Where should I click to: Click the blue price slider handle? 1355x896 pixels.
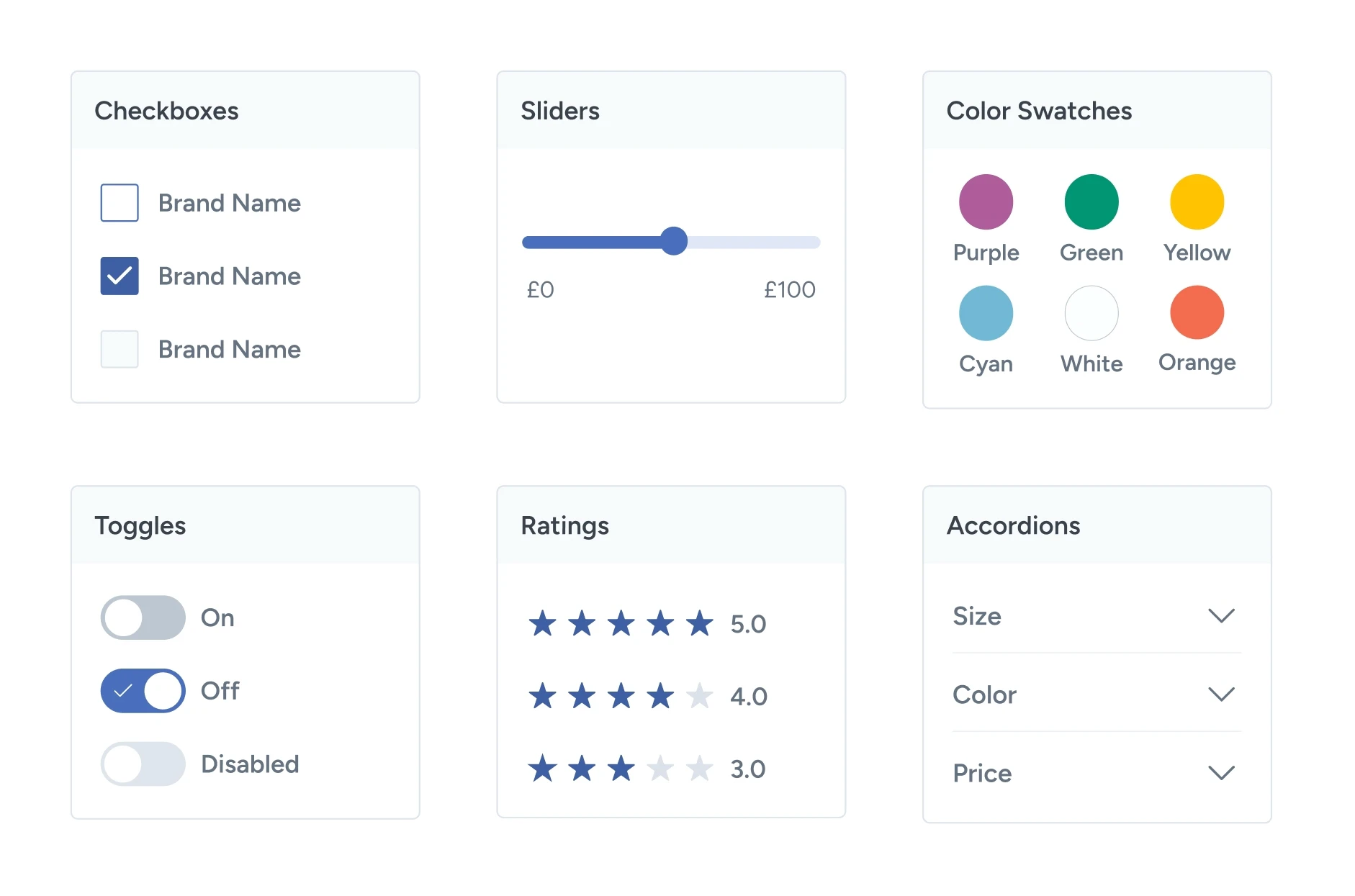[674, 241]
